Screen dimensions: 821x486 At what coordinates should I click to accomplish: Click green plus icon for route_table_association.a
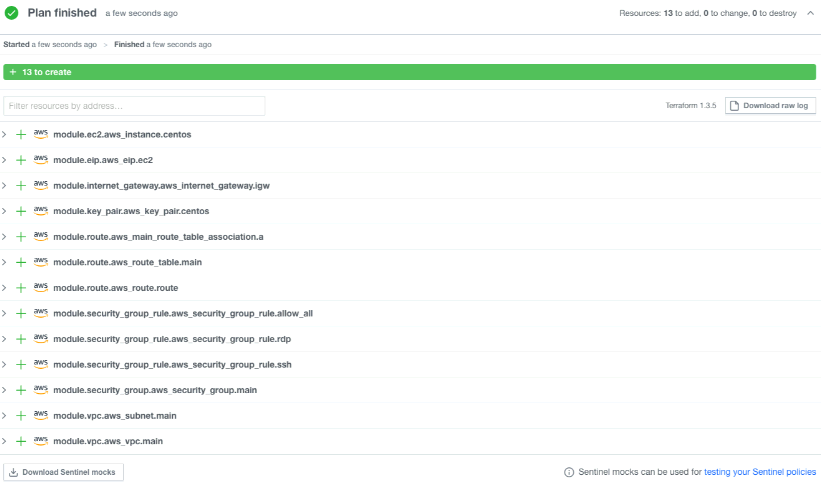[x=21, y=237]
